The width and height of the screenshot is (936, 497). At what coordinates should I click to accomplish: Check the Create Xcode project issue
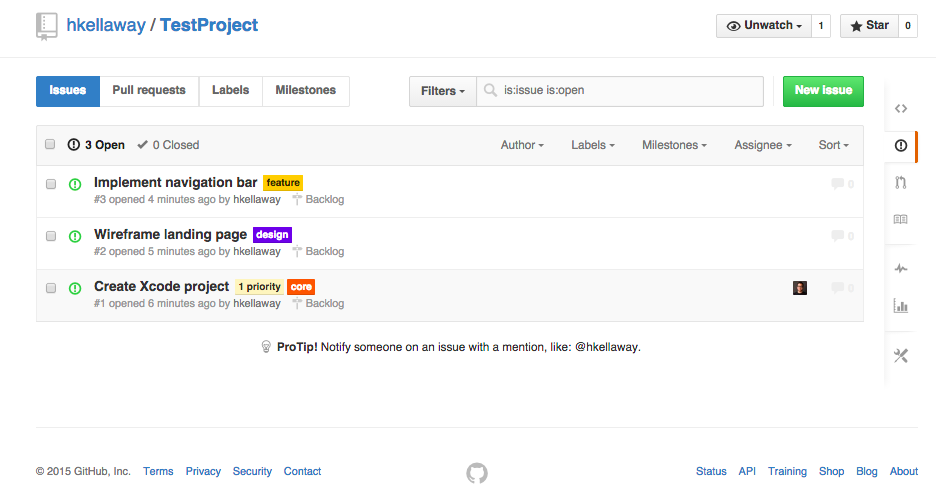tap(51, 288)
